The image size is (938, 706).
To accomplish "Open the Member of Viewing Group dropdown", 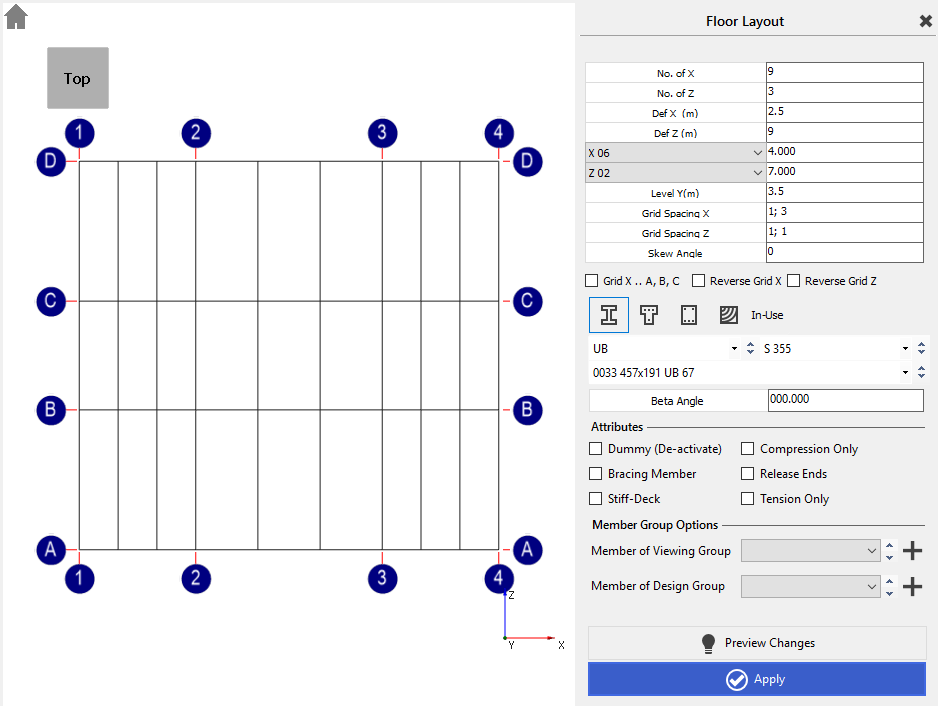I will pos(810,551).
